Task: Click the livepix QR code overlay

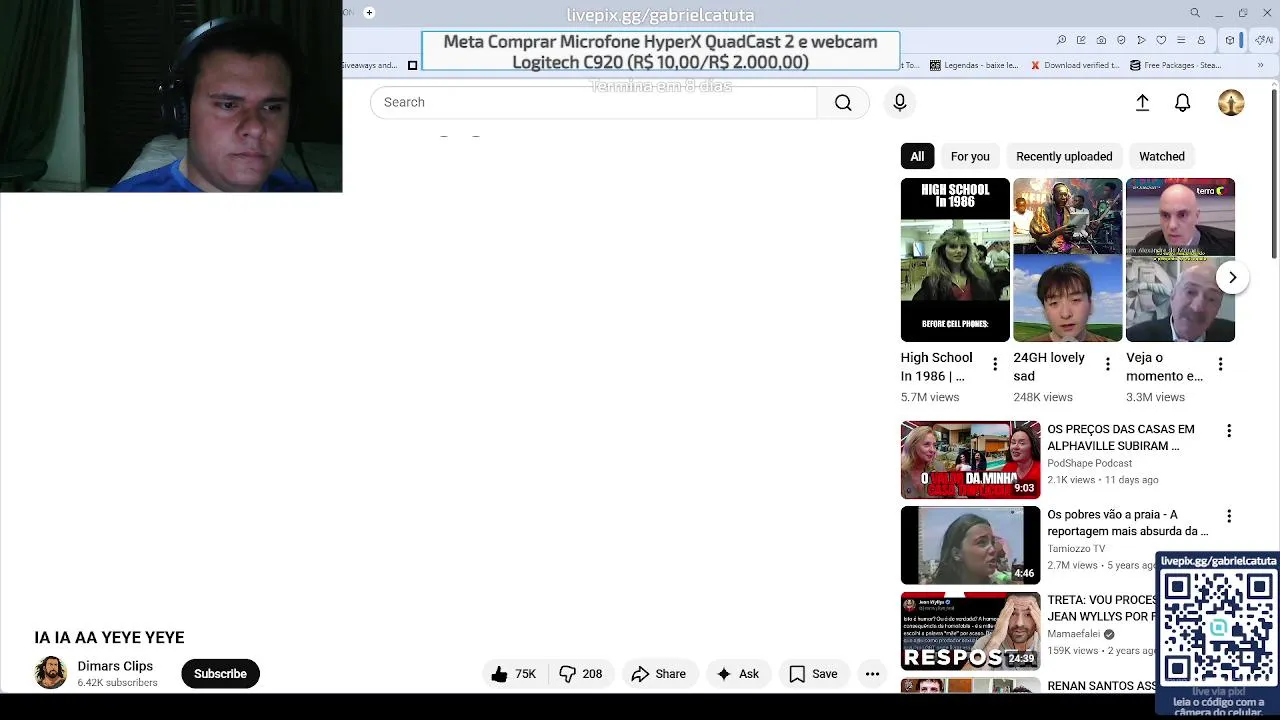Action: 1218,627
